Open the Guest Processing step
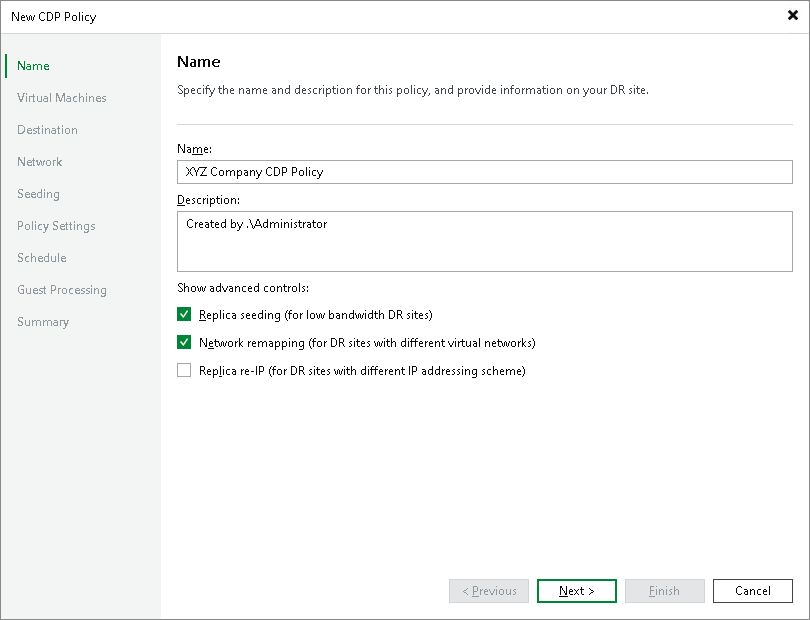The width and height of the screenshot is (810, 620). click(61, 289)
